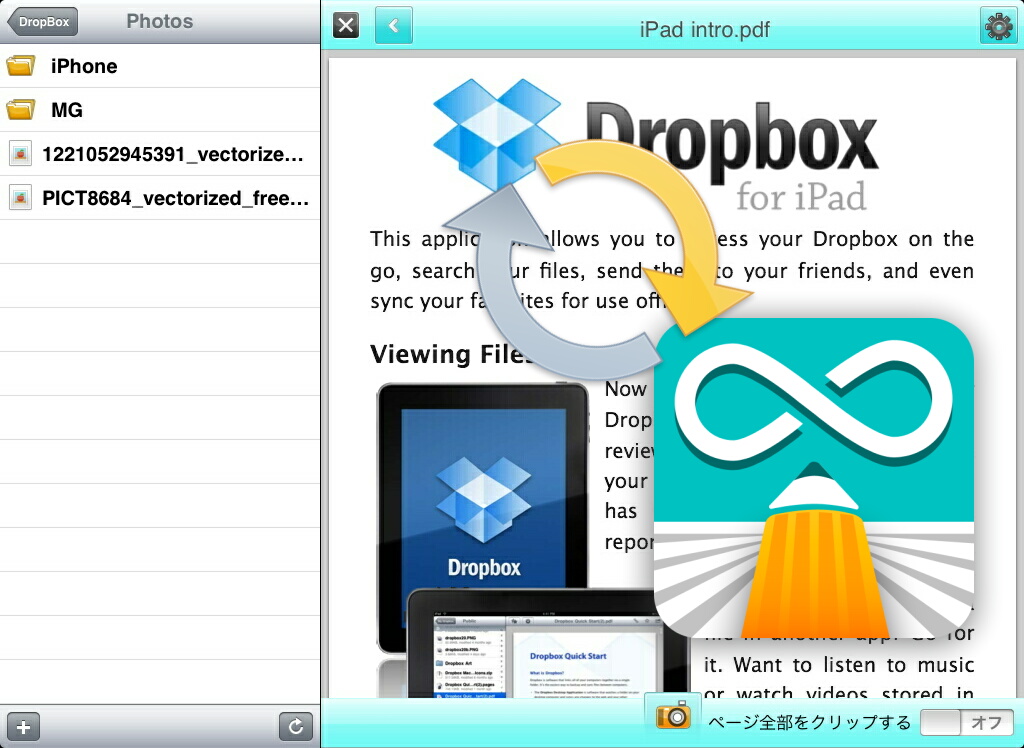Click the ページ全部をクリップする label
Image resolution: width=1024 pixels, height=748 pixels.
click(809, 722)
